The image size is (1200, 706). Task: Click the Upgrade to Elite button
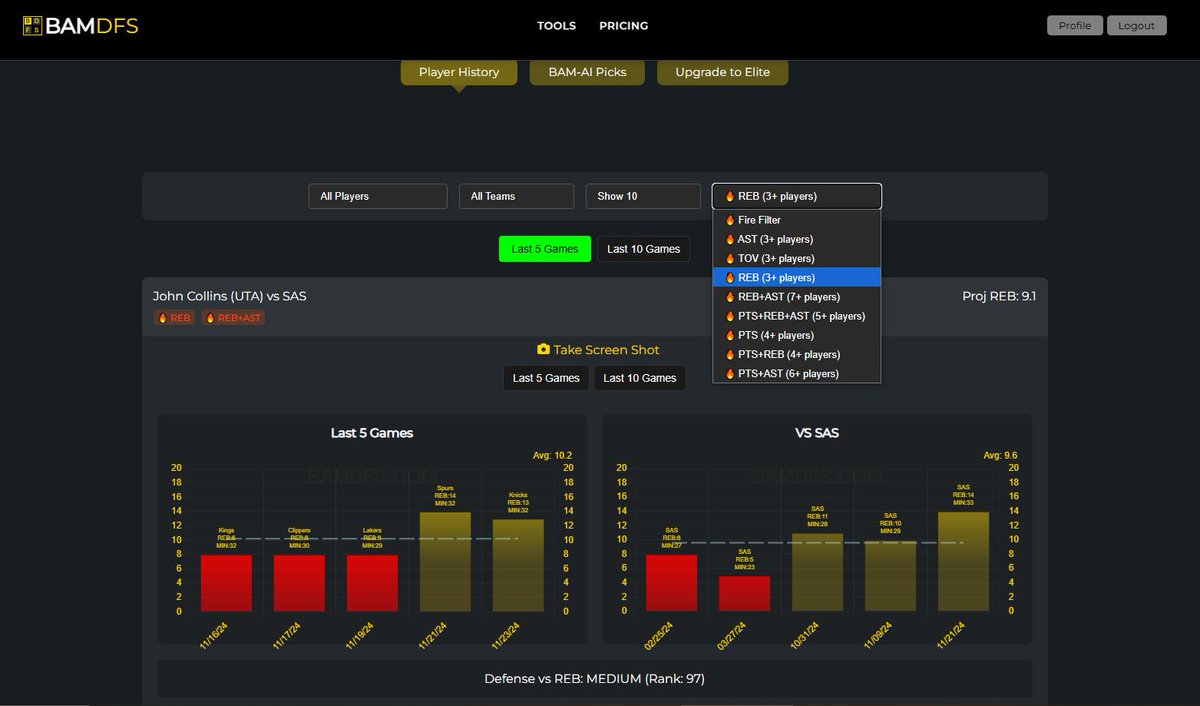[x=722, y=72]
